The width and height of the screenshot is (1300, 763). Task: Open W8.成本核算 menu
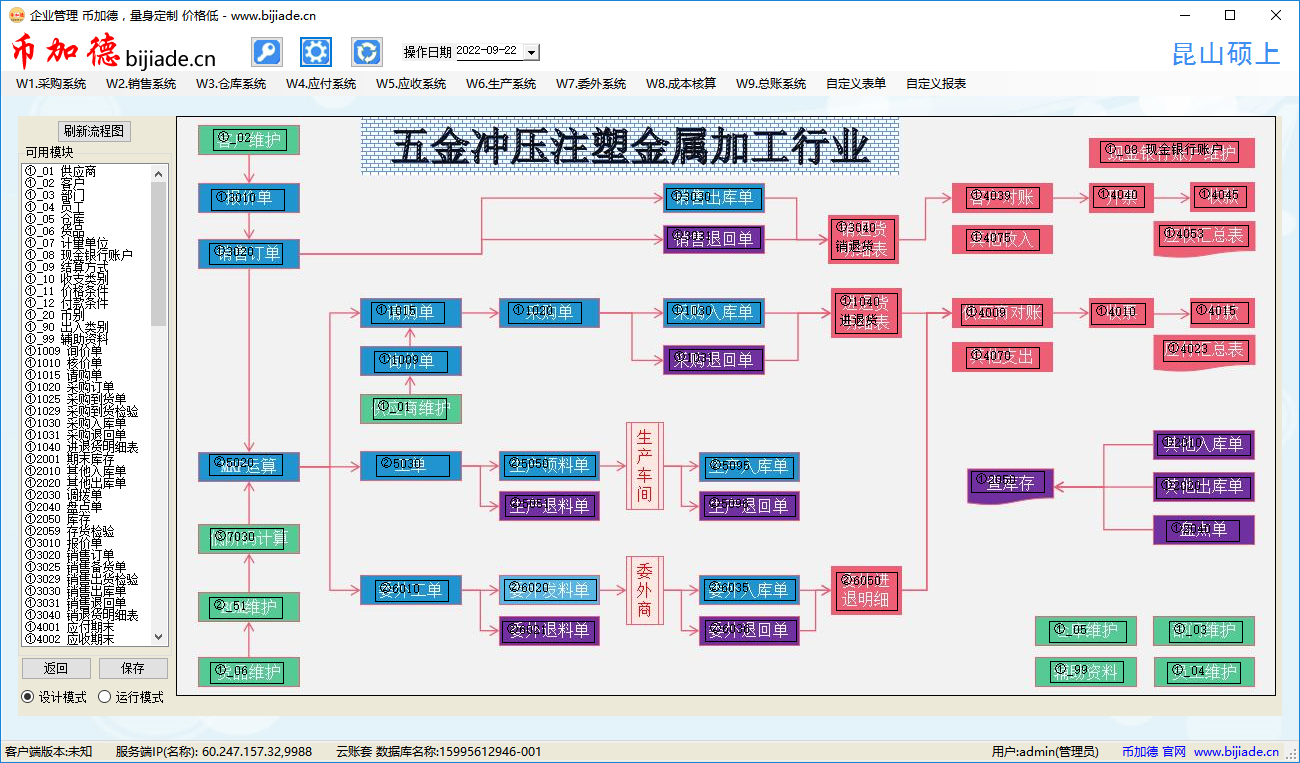point(681,84)
